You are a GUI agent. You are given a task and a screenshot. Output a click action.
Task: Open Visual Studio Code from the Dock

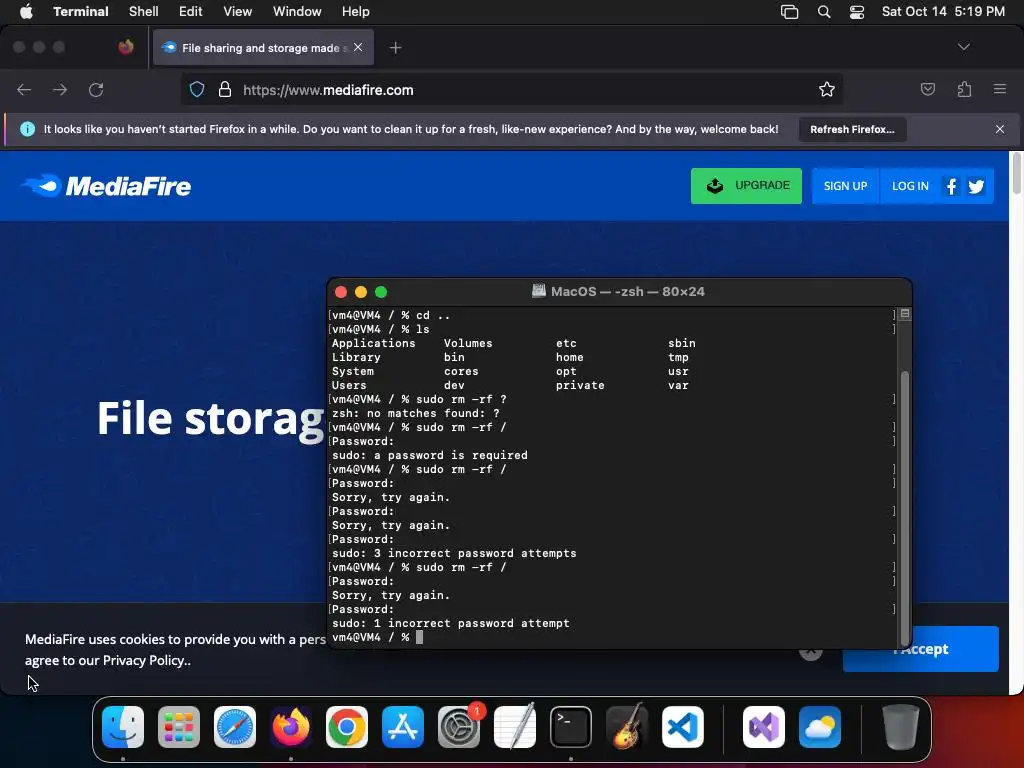pos(682,727)
